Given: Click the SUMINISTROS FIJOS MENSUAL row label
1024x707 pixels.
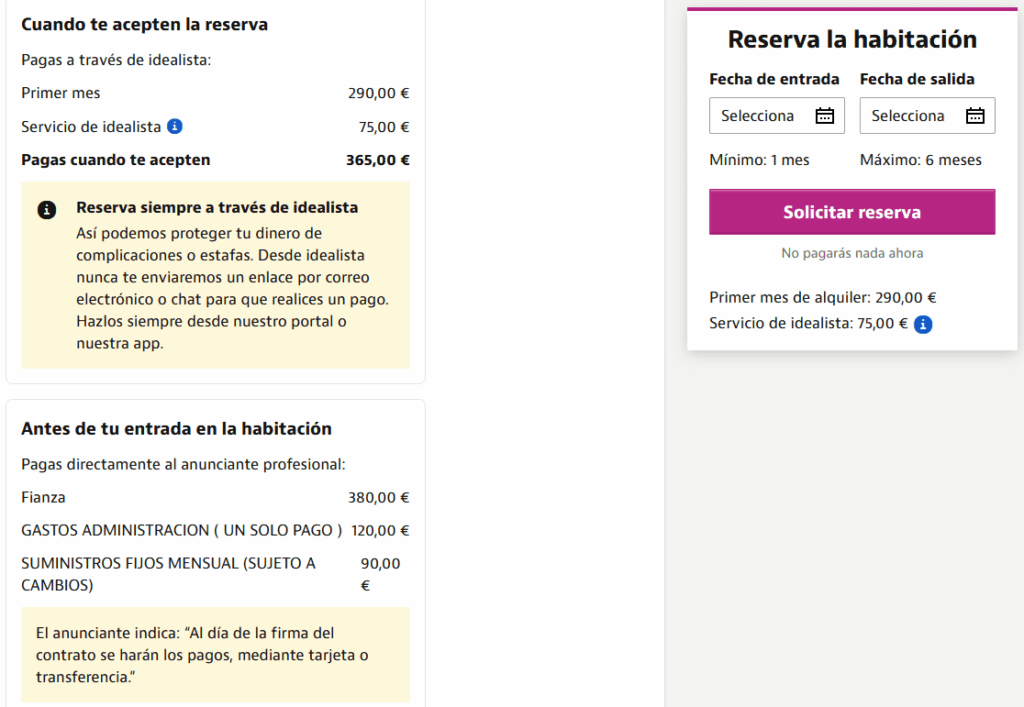Looking at the screenshot, I should (x=168, y=574).
